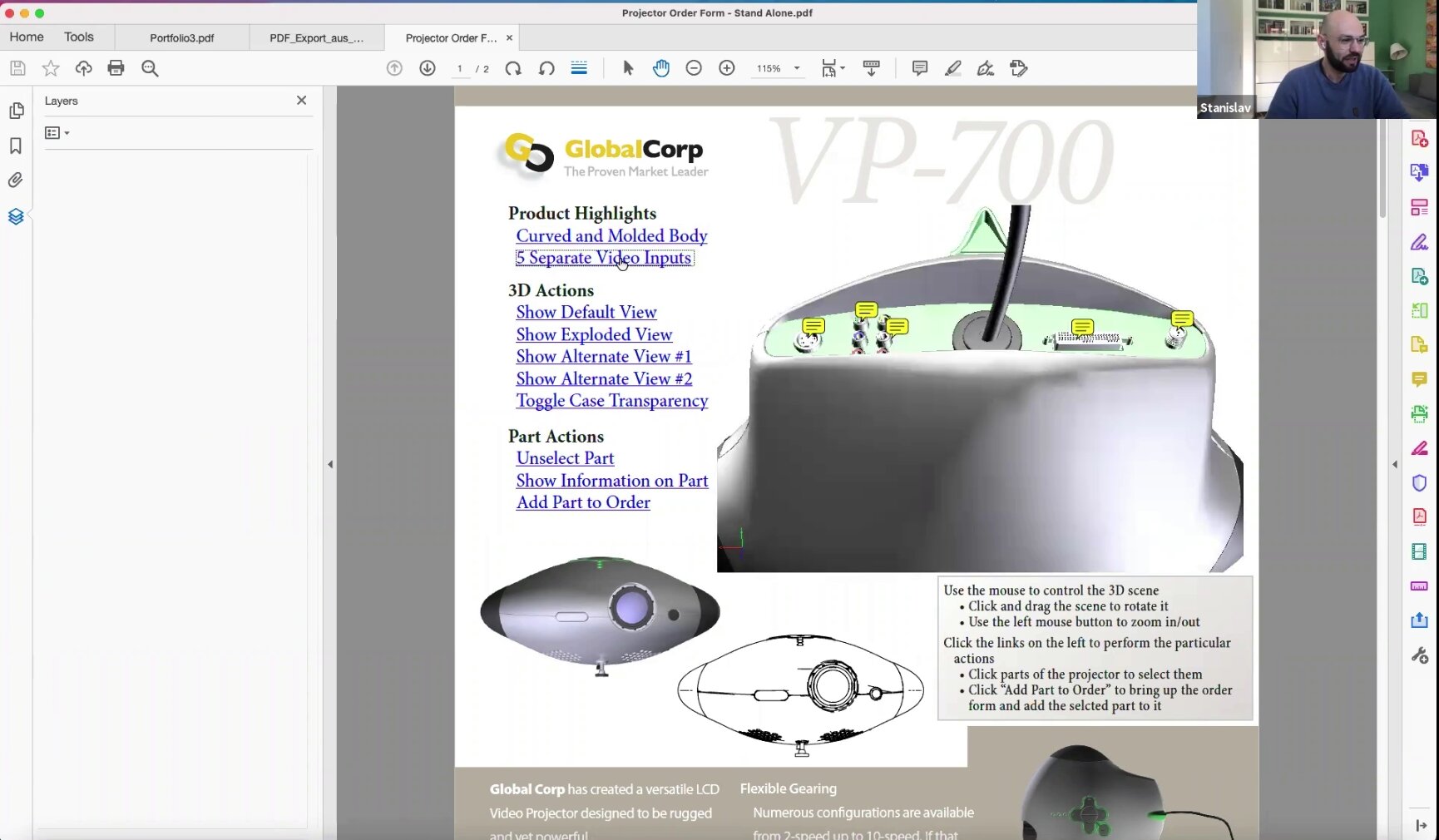Toggle the Layers panel icon
Viewport: 1439px width, 840px height.
(x=16, y=216)
